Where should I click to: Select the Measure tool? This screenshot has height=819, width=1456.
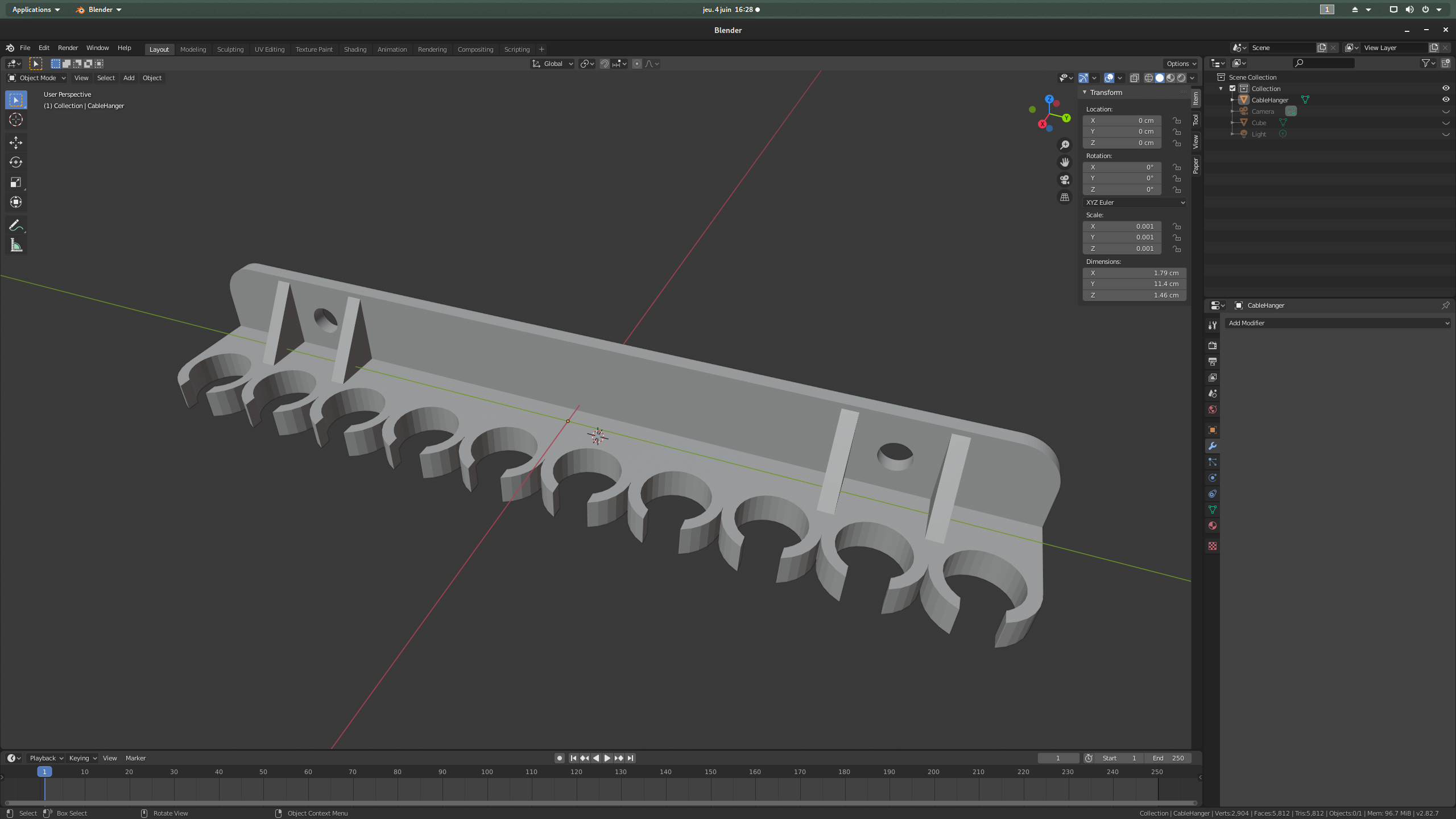(15, 246)
